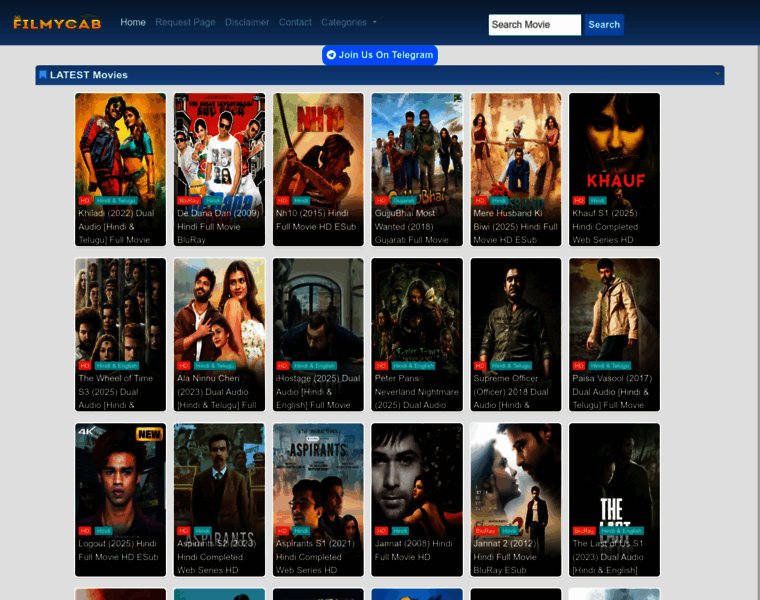Click HD badge on Aspirants S2 card
760x600 pixels.
pyautogui.click(x=183, y=531)
